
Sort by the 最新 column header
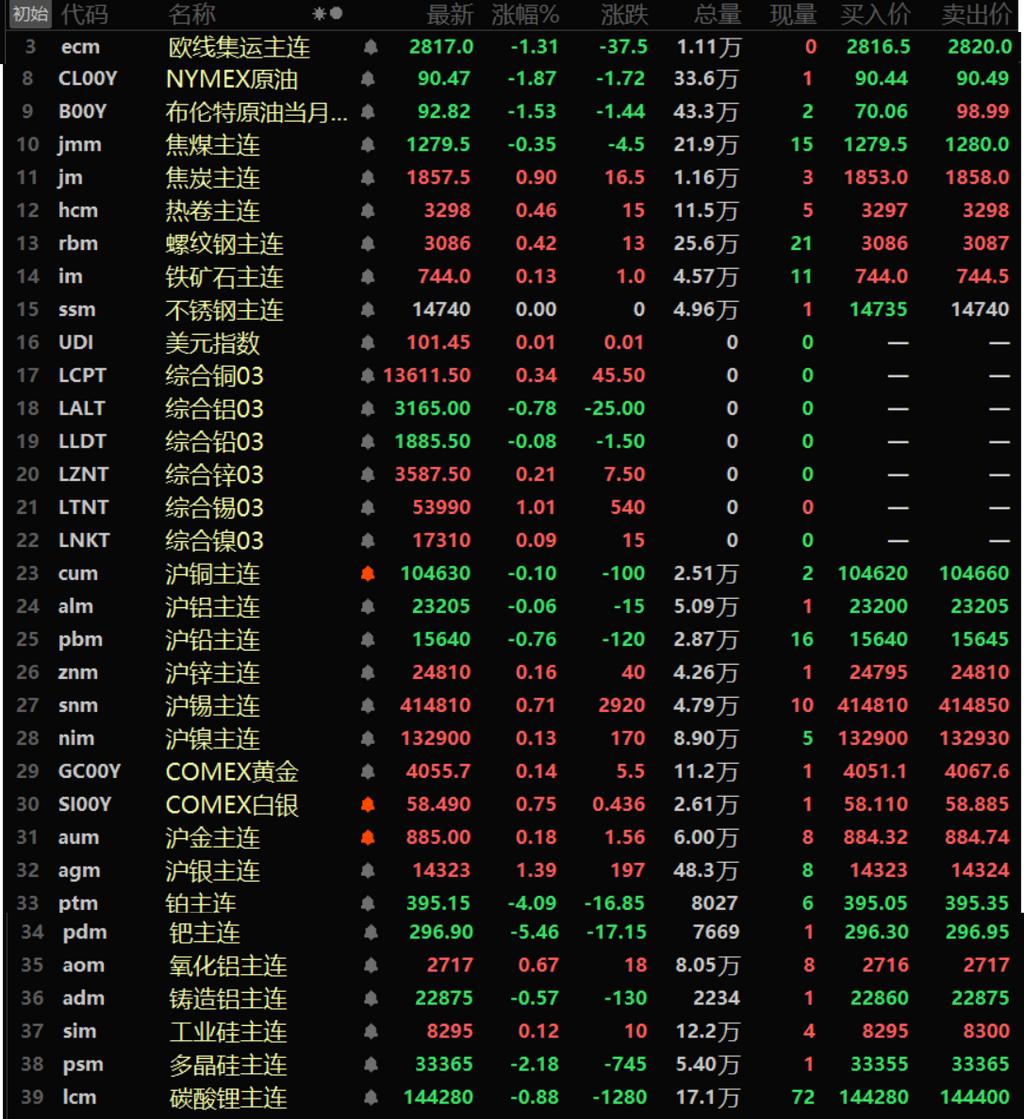coord(450,14)
